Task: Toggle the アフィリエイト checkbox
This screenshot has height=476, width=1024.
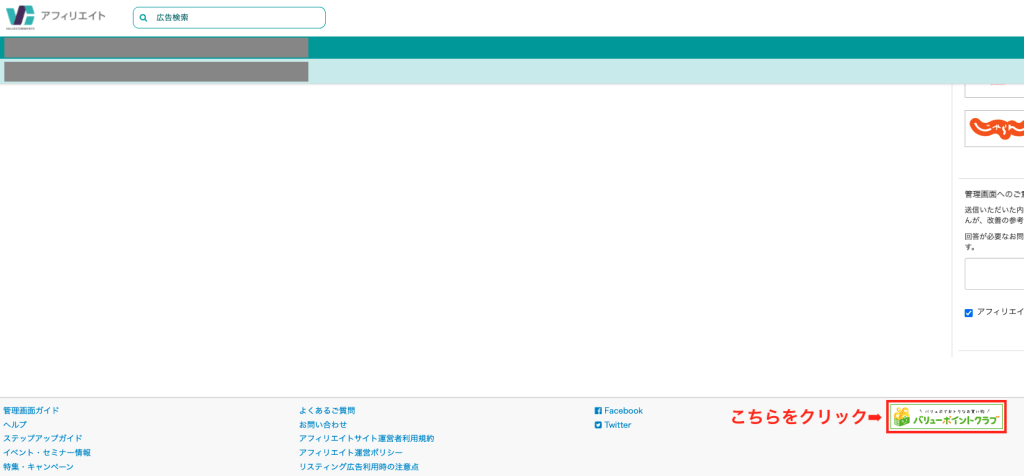Action: 969,313
